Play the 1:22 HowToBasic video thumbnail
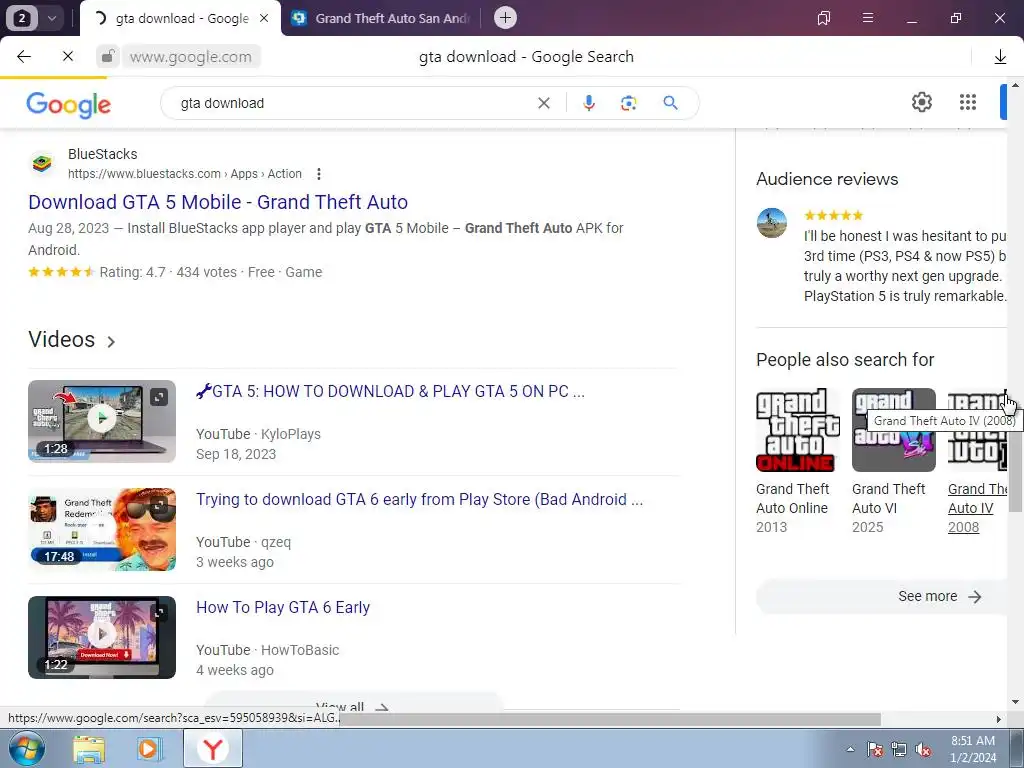This screenshot has height=768, width=1024. (102, 637)
